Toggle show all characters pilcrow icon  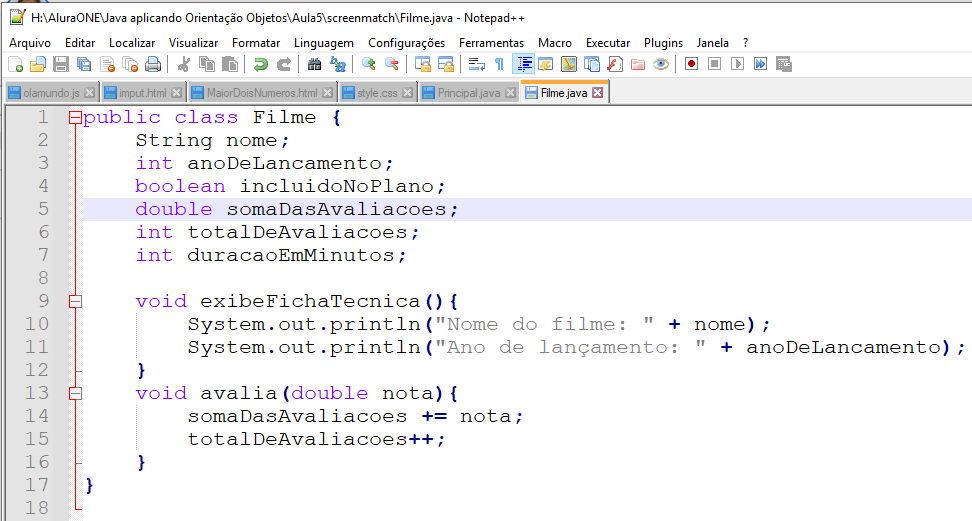[x=500, y=64]
